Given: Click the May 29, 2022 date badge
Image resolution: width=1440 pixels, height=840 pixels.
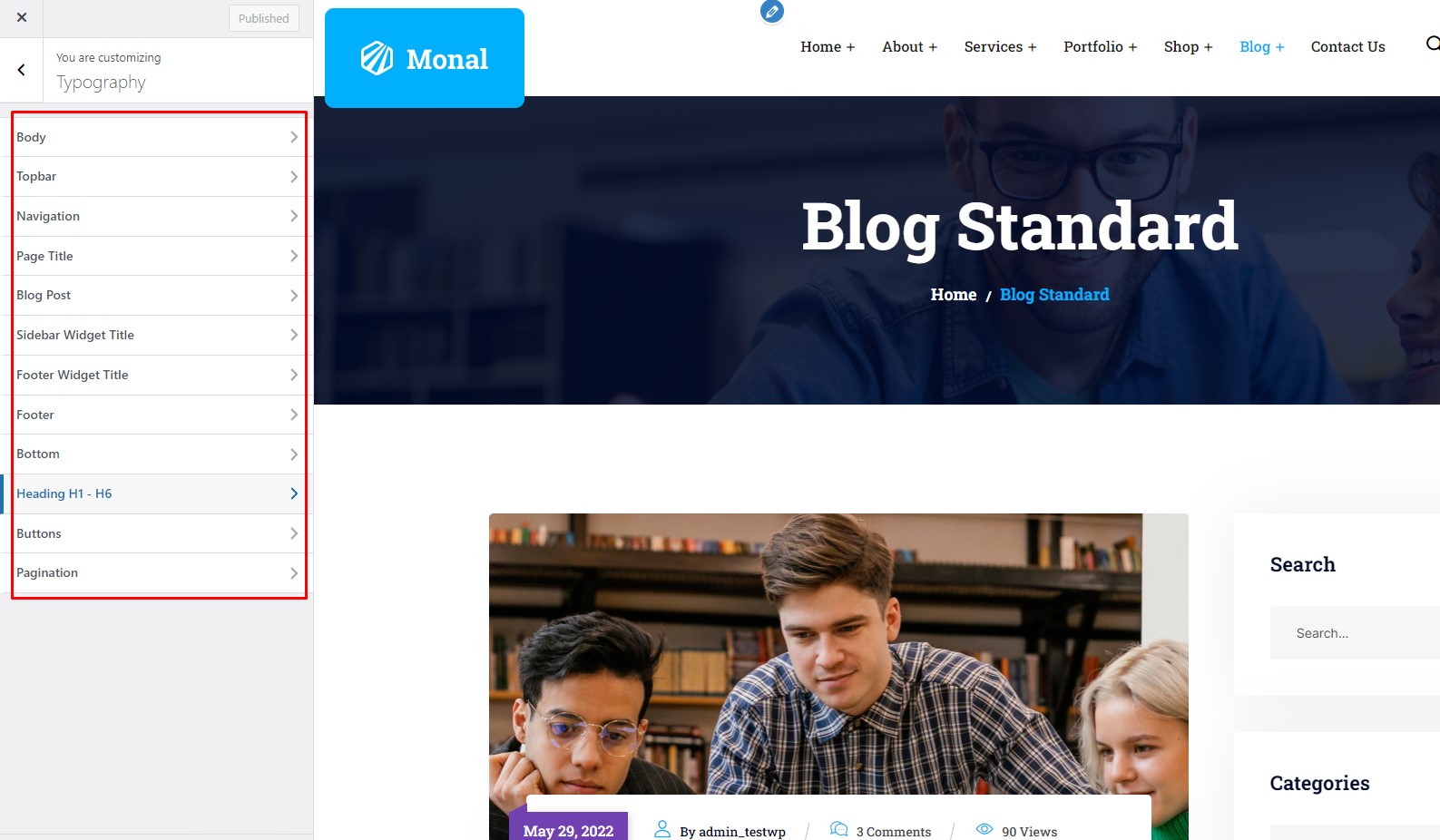Looking at the screenshot, I should tap(568, 829).
